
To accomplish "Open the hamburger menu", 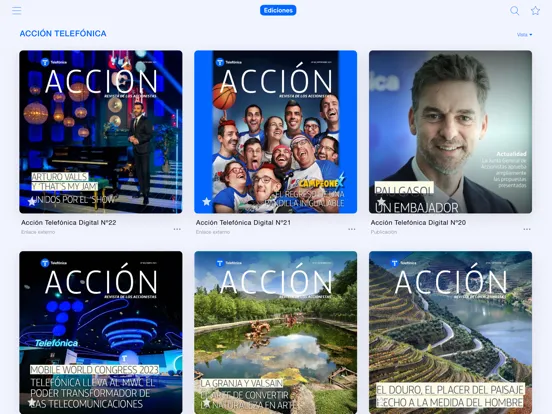I will [x=17, y=11].
